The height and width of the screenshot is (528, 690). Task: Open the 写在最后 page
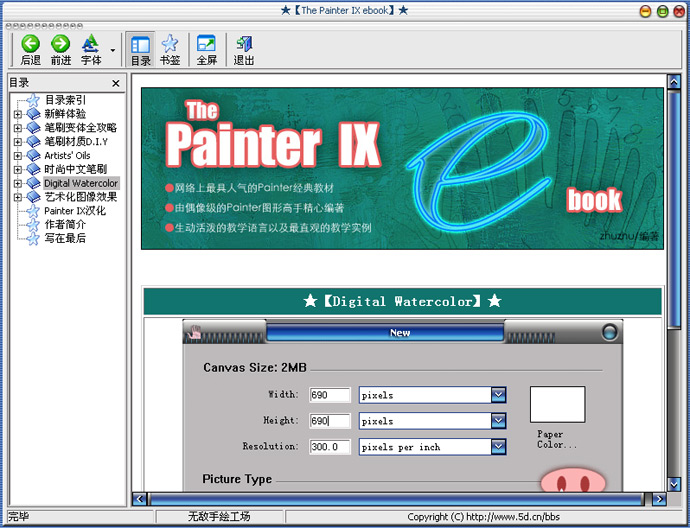pos(65,238)
